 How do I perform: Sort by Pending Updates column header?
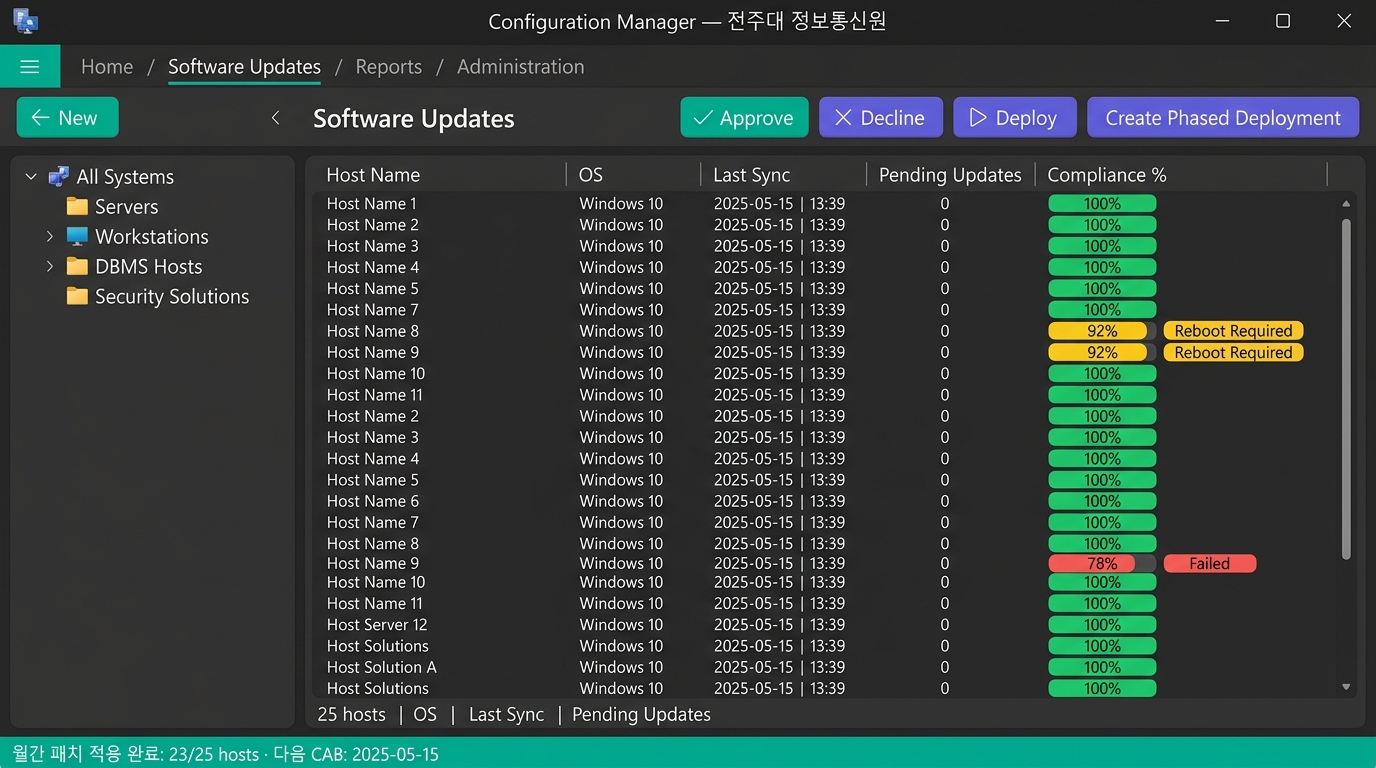(950, 175)
